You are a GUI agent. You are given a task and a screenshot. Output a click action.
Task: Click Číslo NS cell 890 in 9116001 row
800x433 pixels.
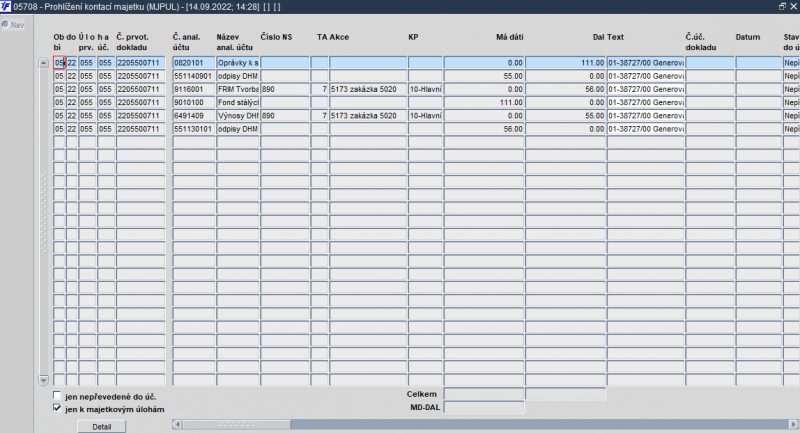pos(285,89)
